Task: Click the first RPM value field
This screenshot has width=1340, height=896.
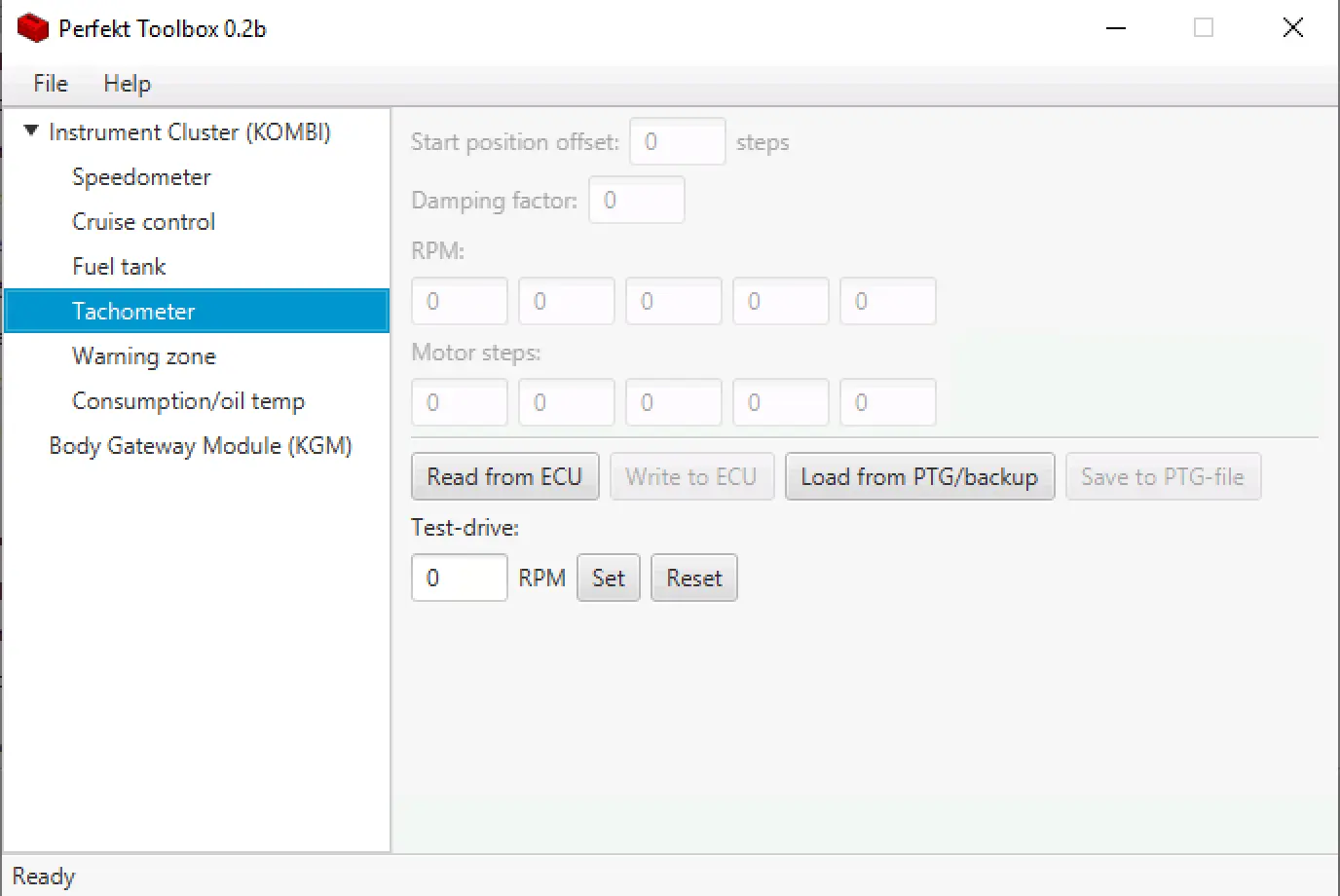Action: click(459, 302)
